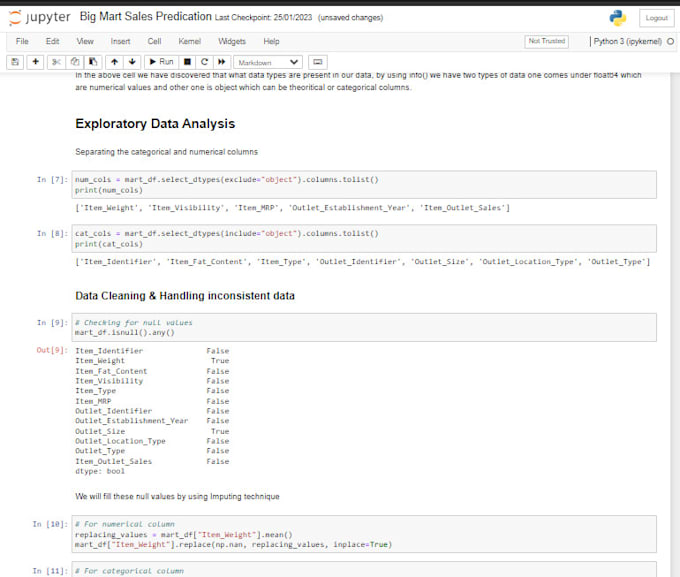Click the Jupyter logo

pyautogui.click(x=39, y=17)
